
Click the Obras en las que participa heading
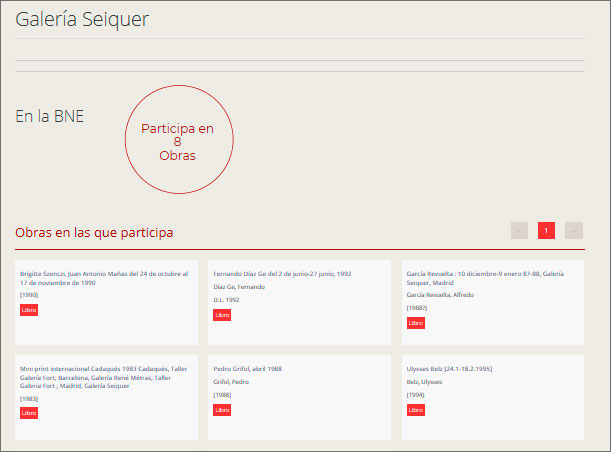point(94,233)
